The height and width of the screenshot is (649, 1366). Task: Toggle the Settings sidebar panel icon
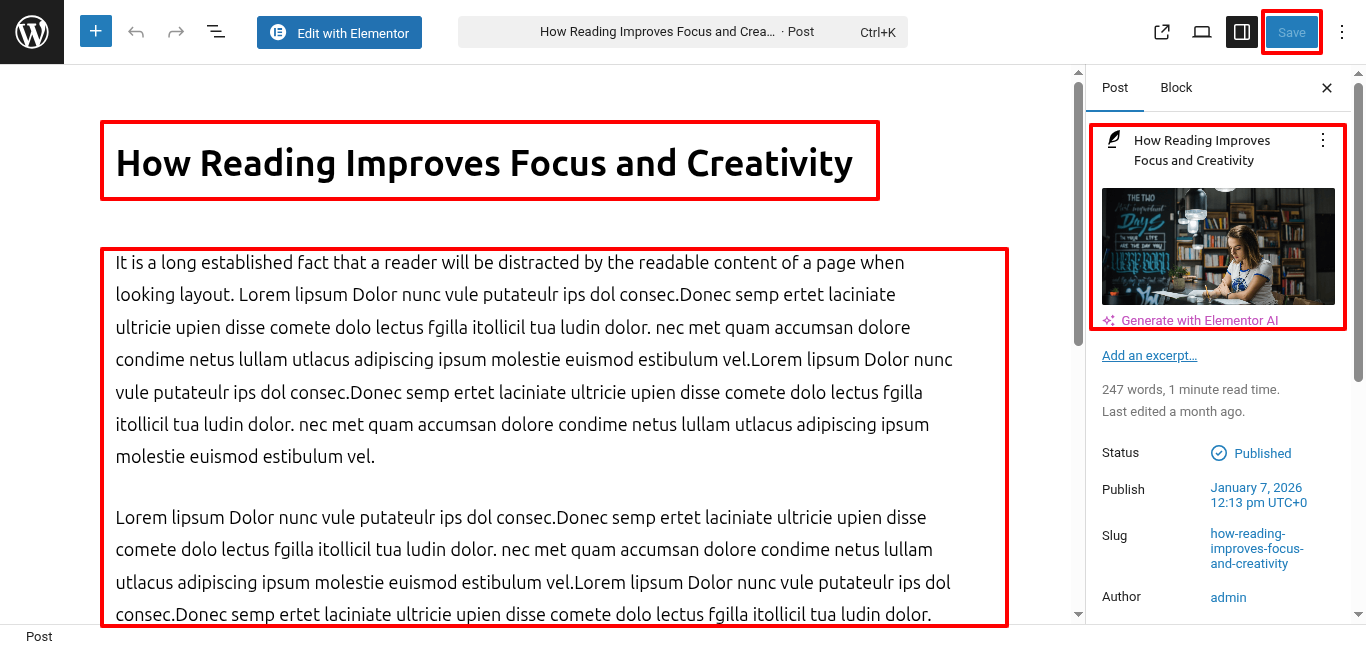1242,32
